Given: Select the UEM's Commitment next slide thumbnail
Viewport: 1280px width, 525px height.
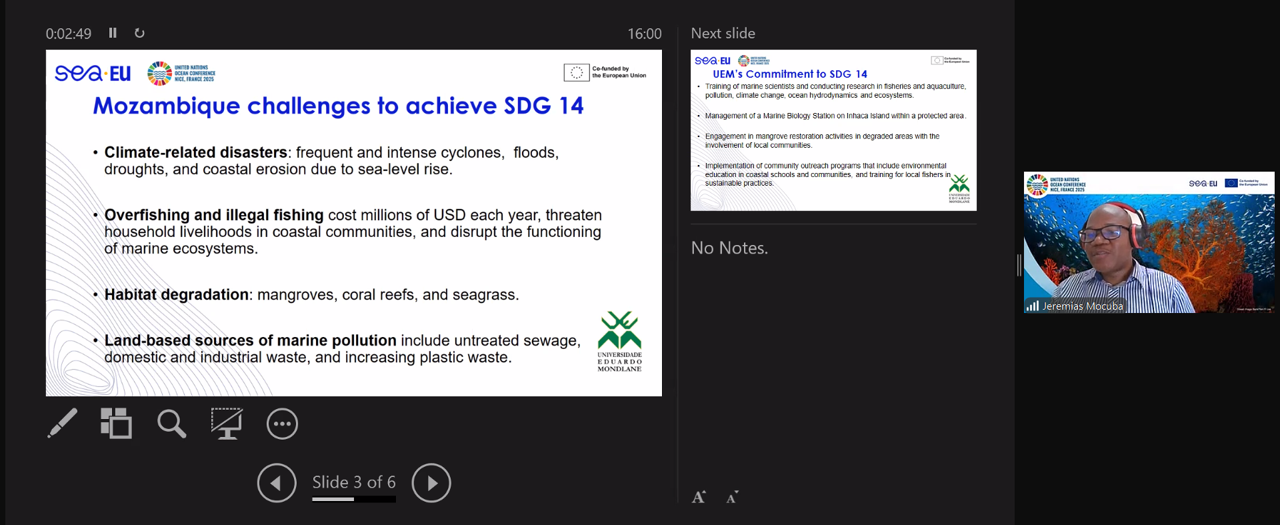Looking at the screenshot, I should [x=833, y=130].
